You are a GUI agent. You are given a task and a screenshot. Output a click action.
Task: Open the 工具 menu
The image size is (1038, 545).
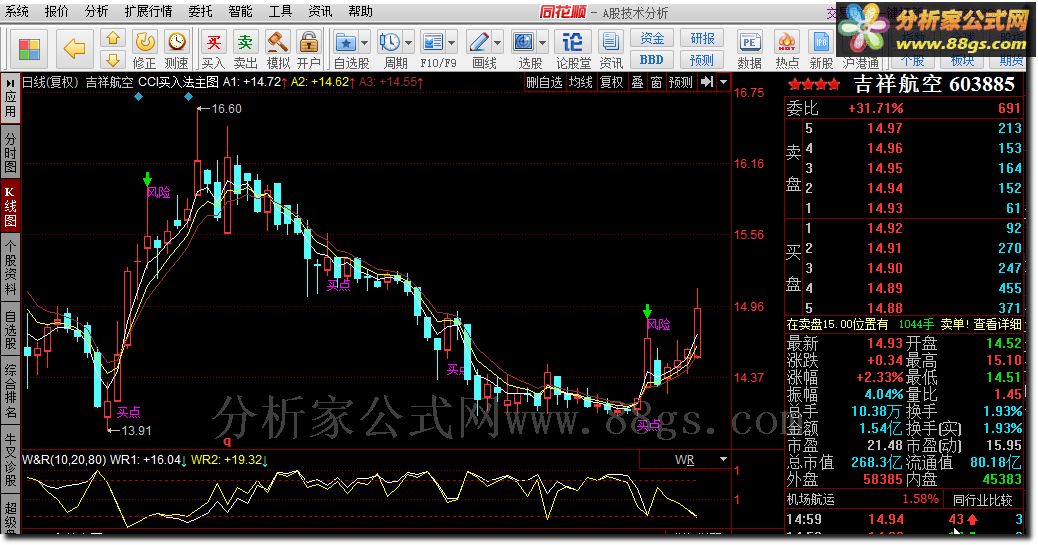[x=280, y=11]
